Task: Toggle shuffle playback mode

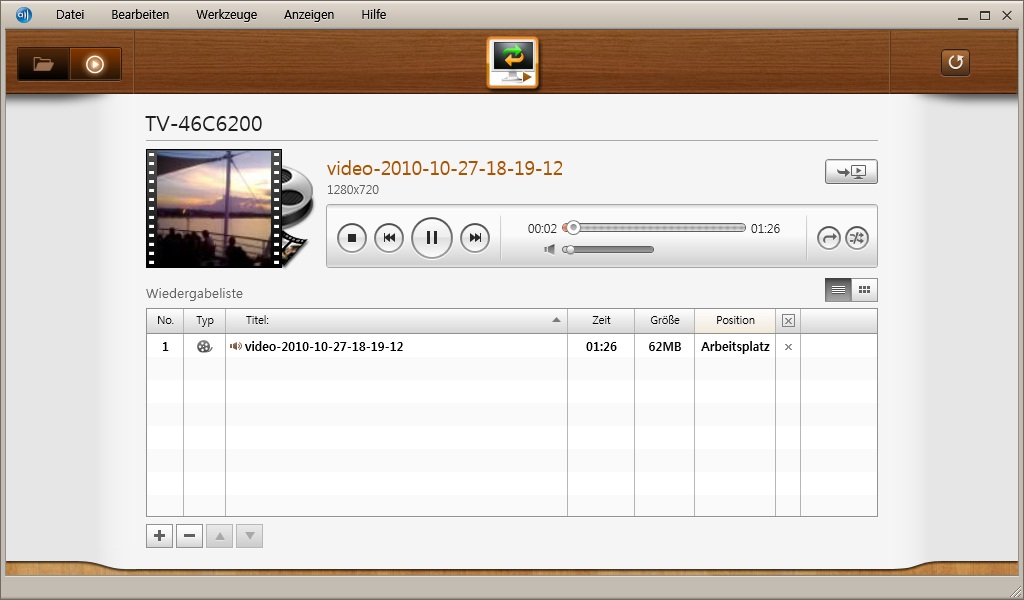Action: coord(857,237)
